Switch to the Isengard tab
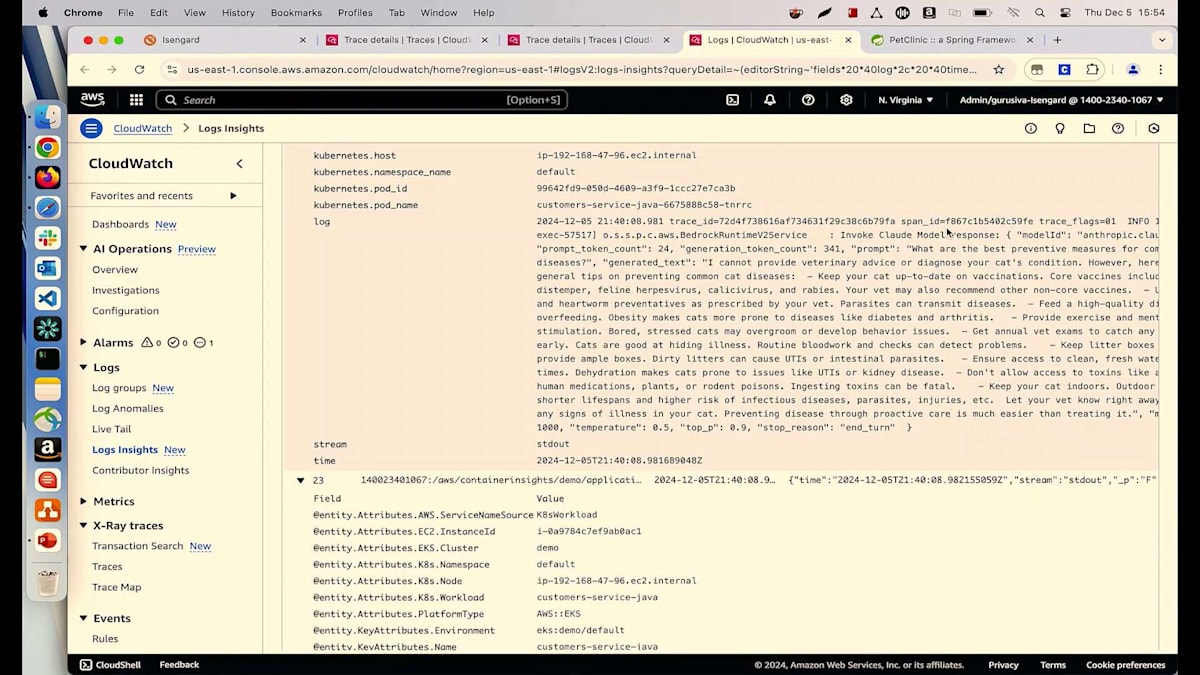This screenshot has height=675, width=1200. (x=225, y=40)
